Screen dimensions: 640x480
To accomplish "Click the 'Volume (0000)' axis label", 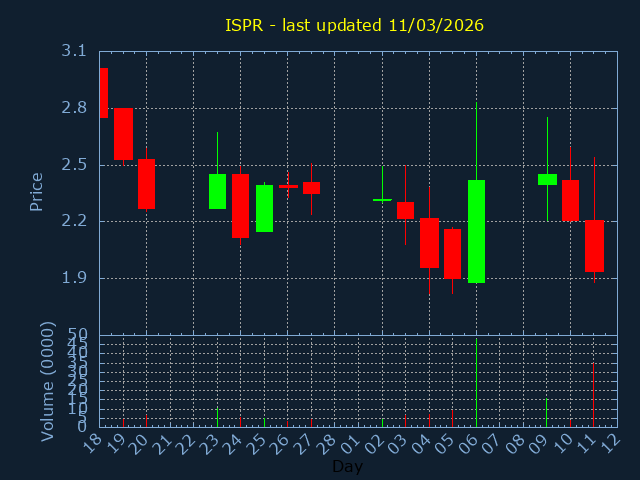I will pos(47,381).
